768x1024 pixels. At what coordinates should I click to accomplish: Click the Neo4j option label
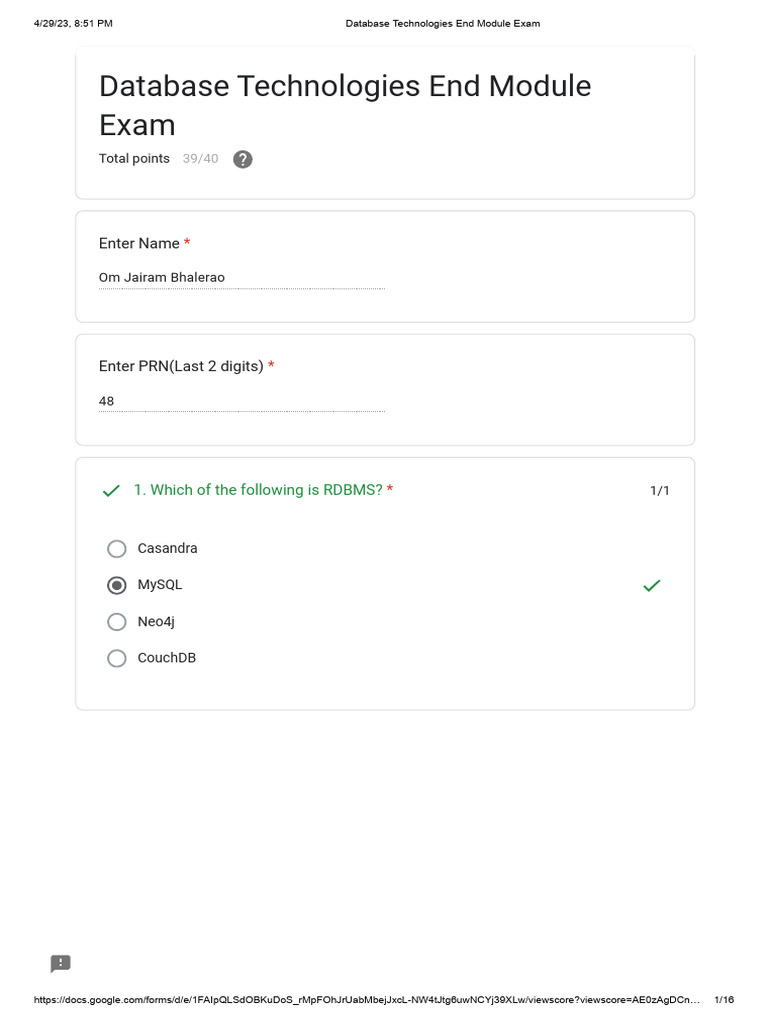156,622
